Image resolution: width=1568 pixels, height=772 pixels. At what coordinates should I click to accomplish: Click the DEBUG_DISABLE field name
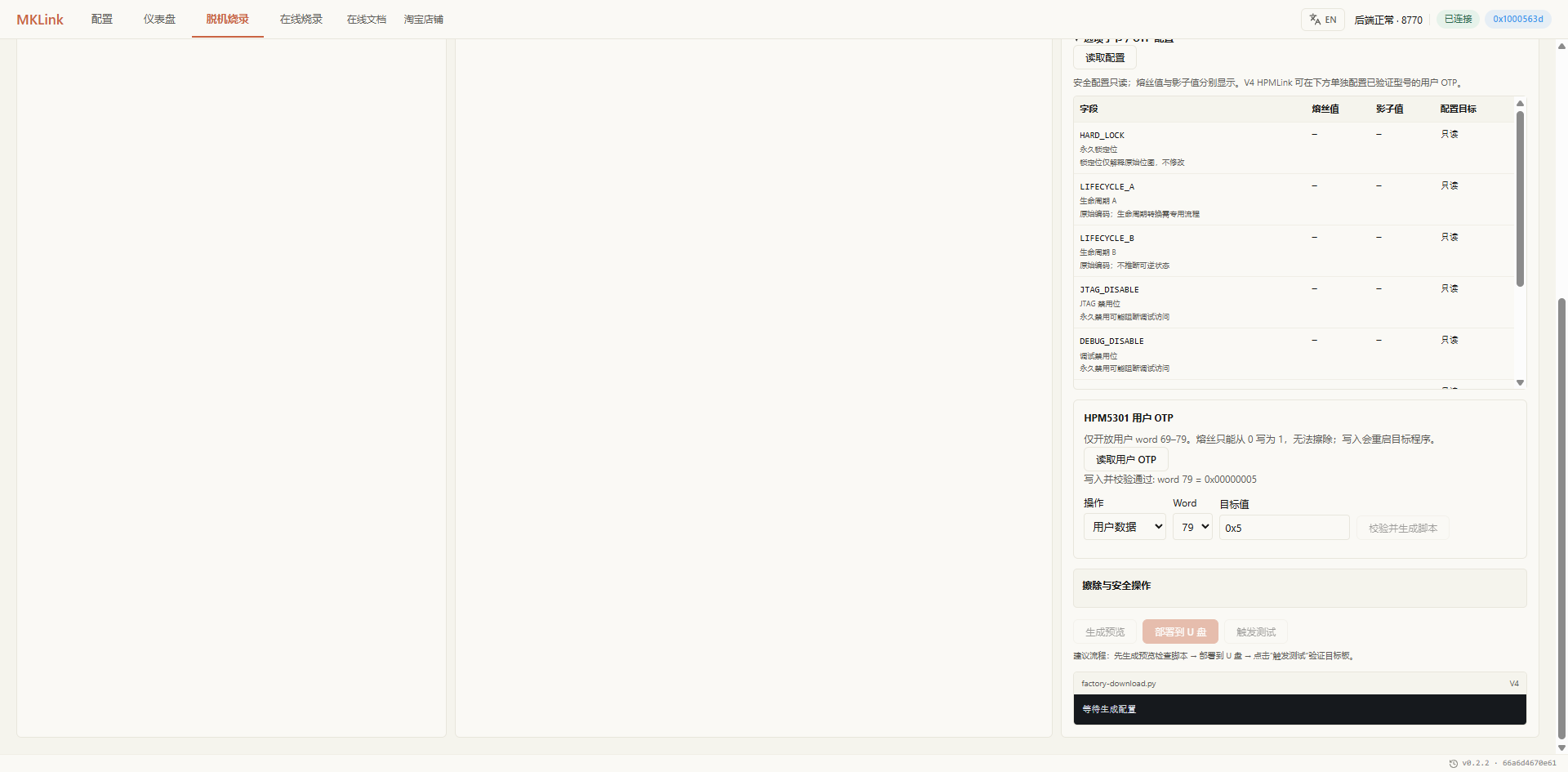1111,341
